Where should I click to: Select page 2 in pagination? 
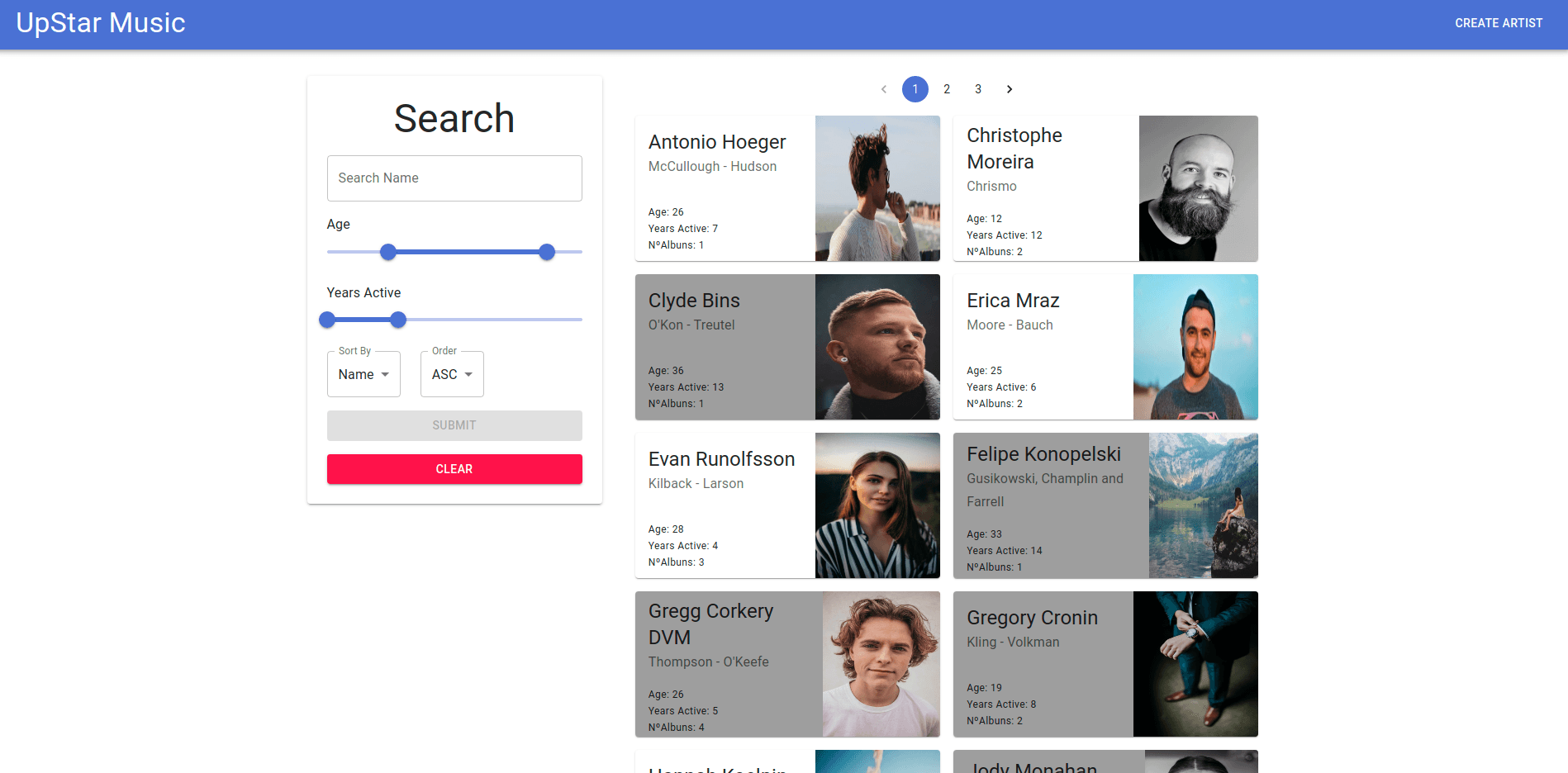point(947,89)
